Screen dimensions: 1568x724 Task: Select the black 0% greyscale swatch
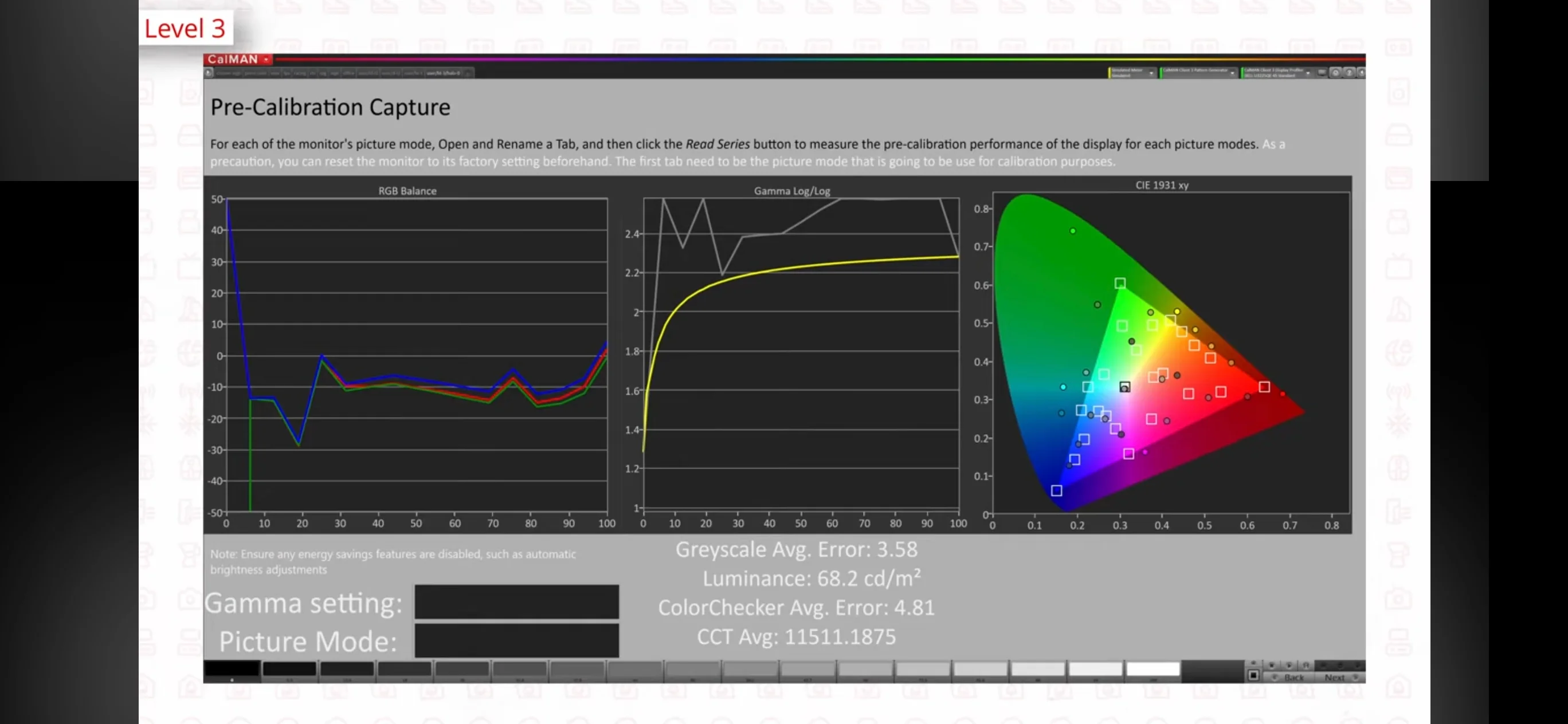232,669
